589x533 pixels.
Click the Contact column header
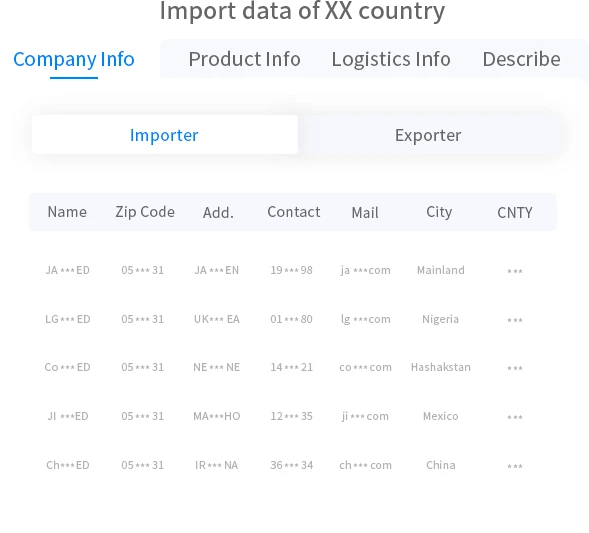[294, 212]
